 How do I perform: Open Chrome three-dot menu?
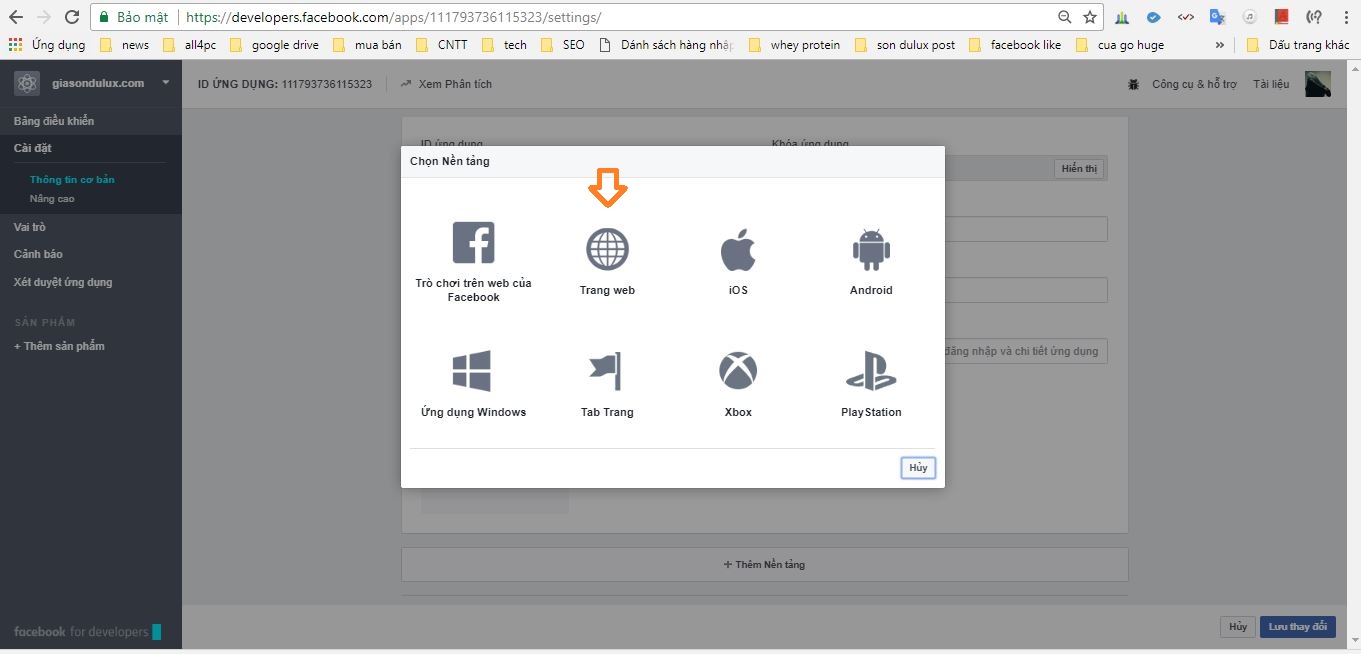click(x=1345, y=17)
